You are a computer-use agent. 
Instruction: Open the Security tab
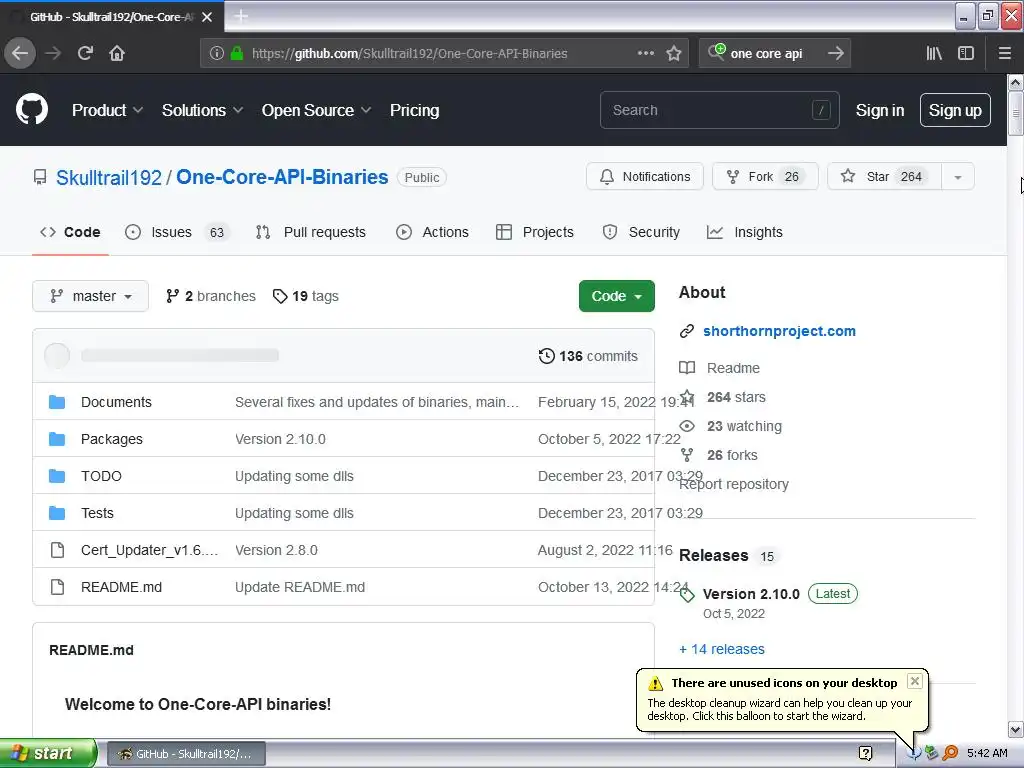click(641, 232)
